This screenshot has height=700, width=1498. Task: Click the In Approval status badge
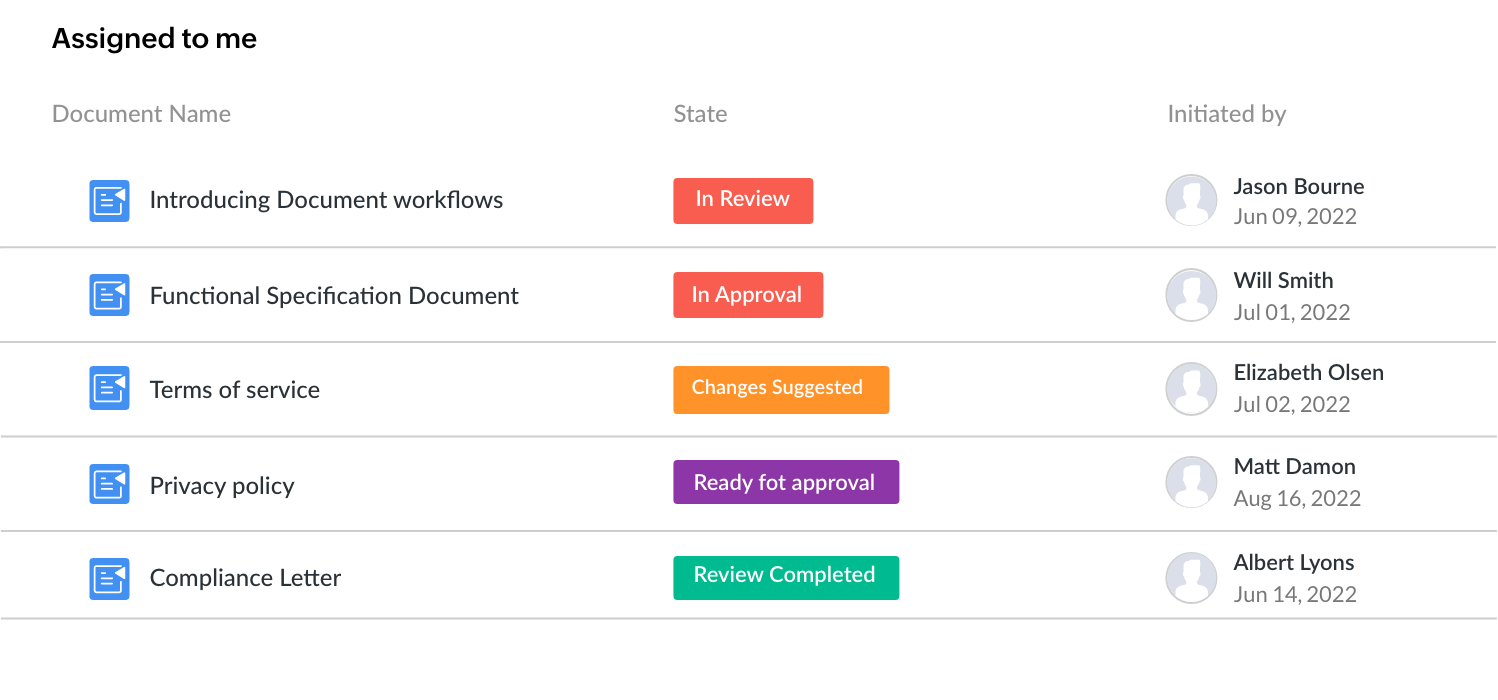click(748, 294)
